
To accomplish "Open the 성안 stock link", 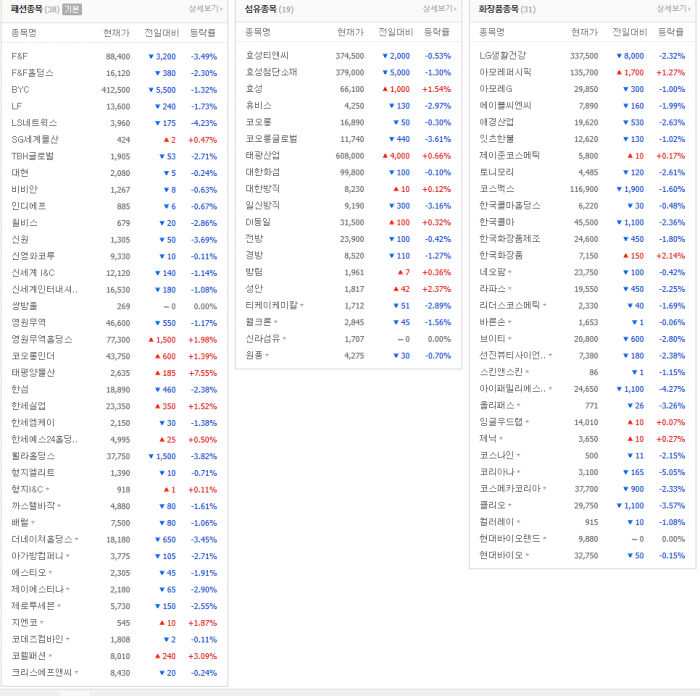I will click(x=254, y=289).
